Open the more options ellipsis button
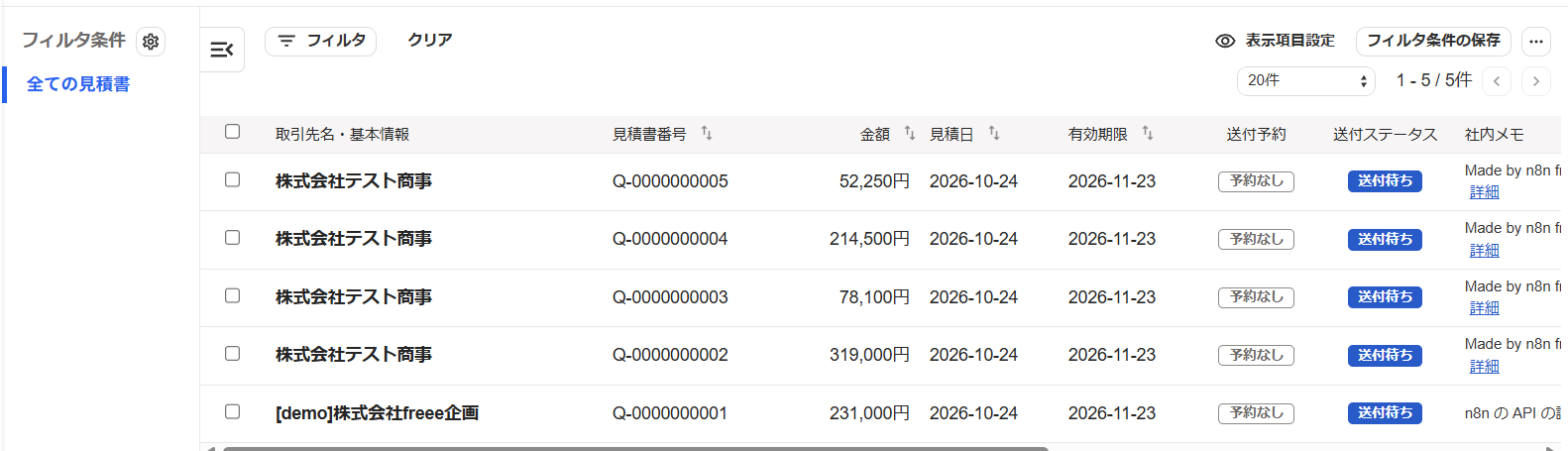Viewport: 1568px width, 451px height. point(1536,42)
